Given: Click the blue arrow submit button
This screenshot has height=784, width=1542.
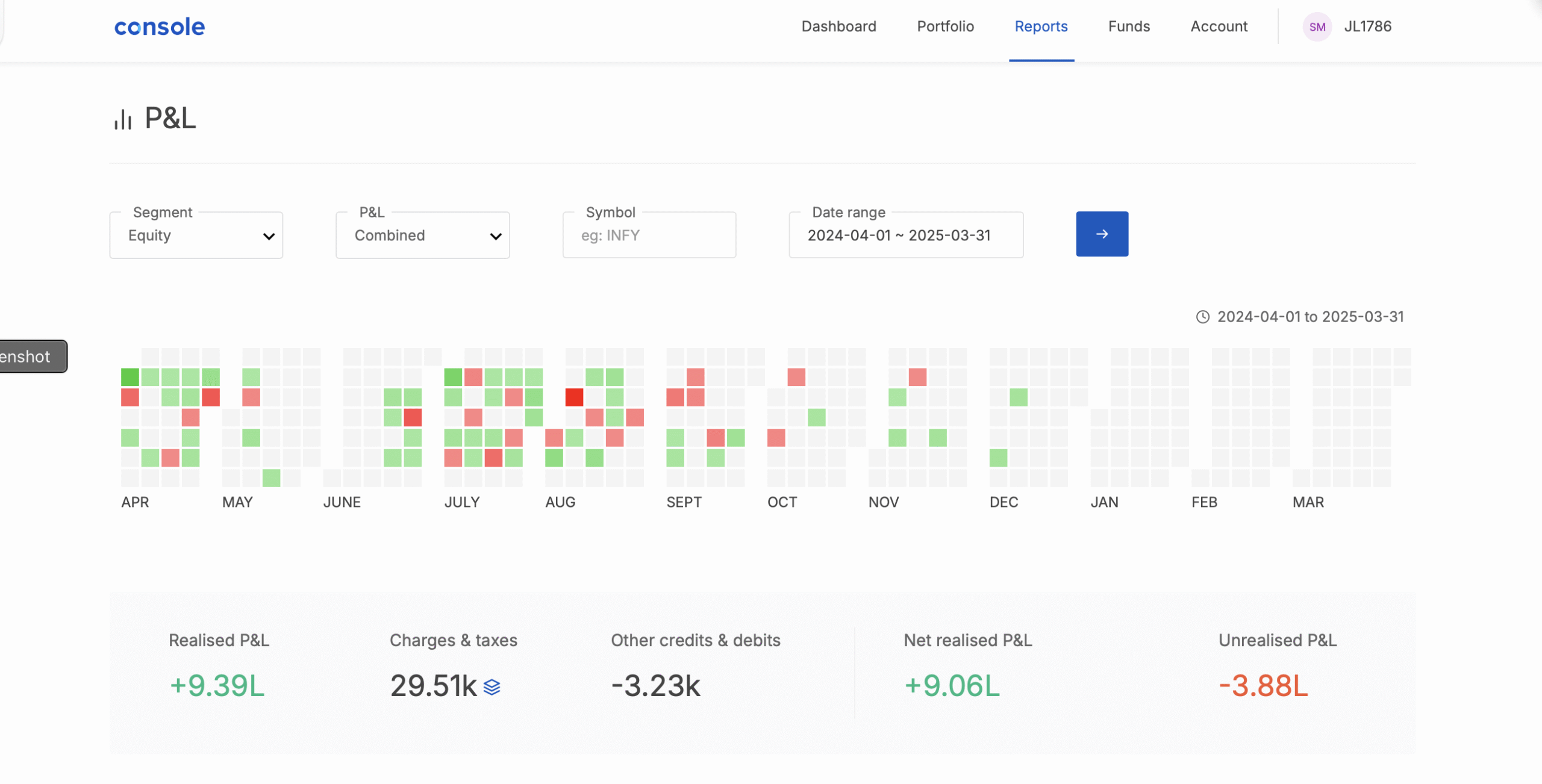Looking at the screenshot, I should coord(1102,234).
